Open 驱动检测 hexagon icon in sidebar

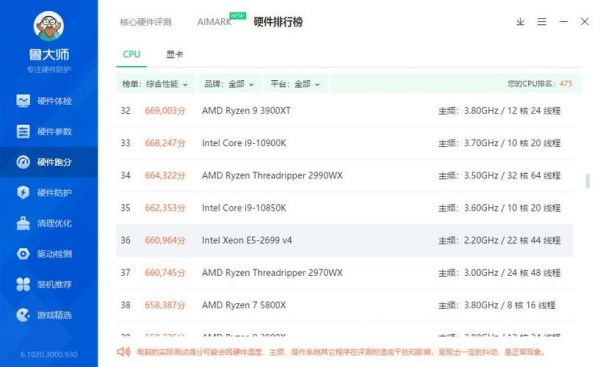coord(23,254)
